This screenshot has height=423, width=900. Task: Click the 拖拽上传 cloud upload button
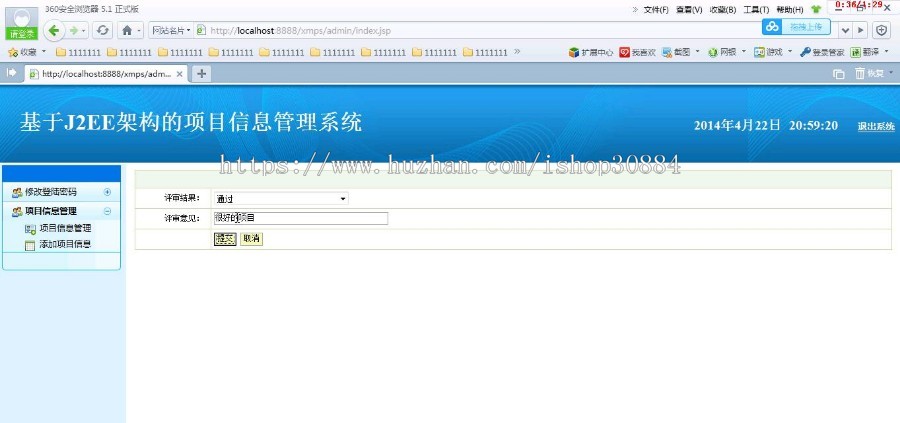pos(796,26)
